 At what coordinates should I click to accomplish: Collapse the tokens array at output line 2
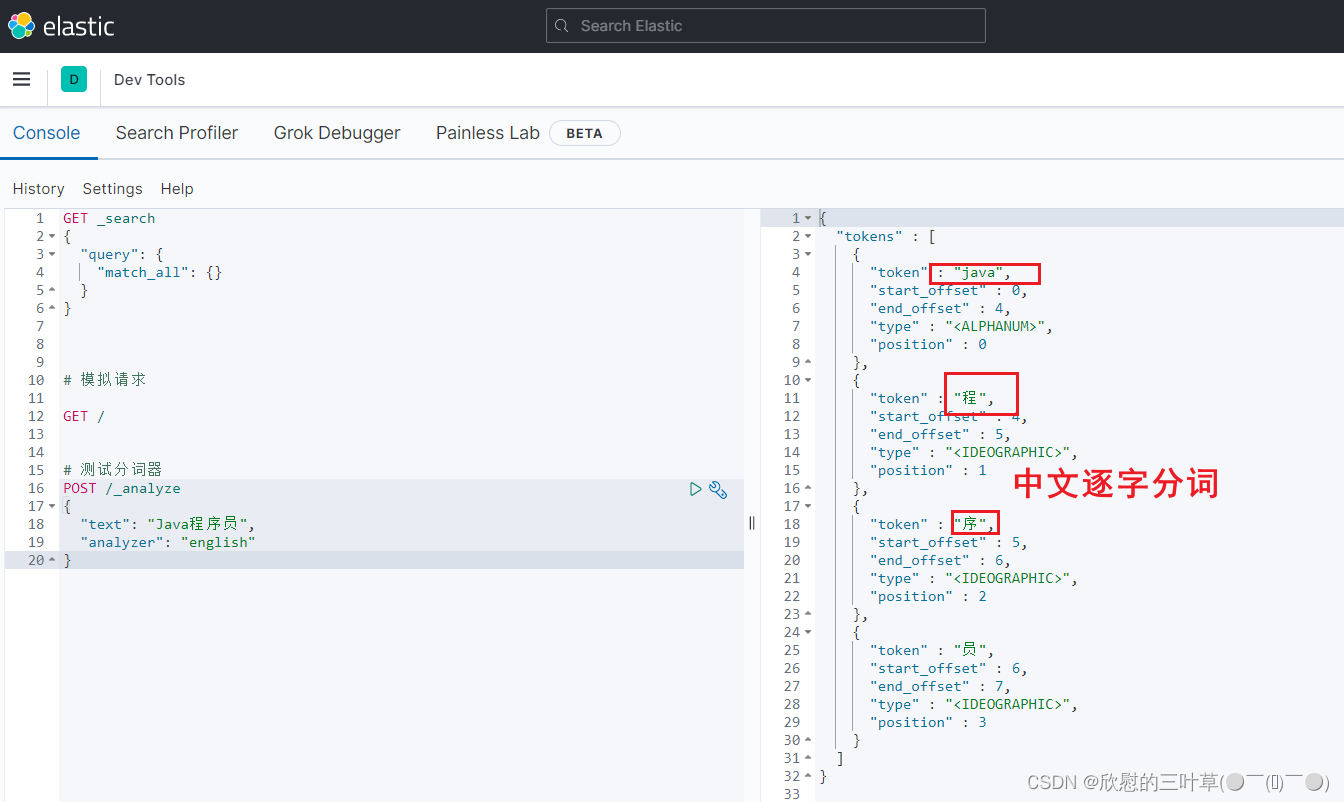click(808, 236)
